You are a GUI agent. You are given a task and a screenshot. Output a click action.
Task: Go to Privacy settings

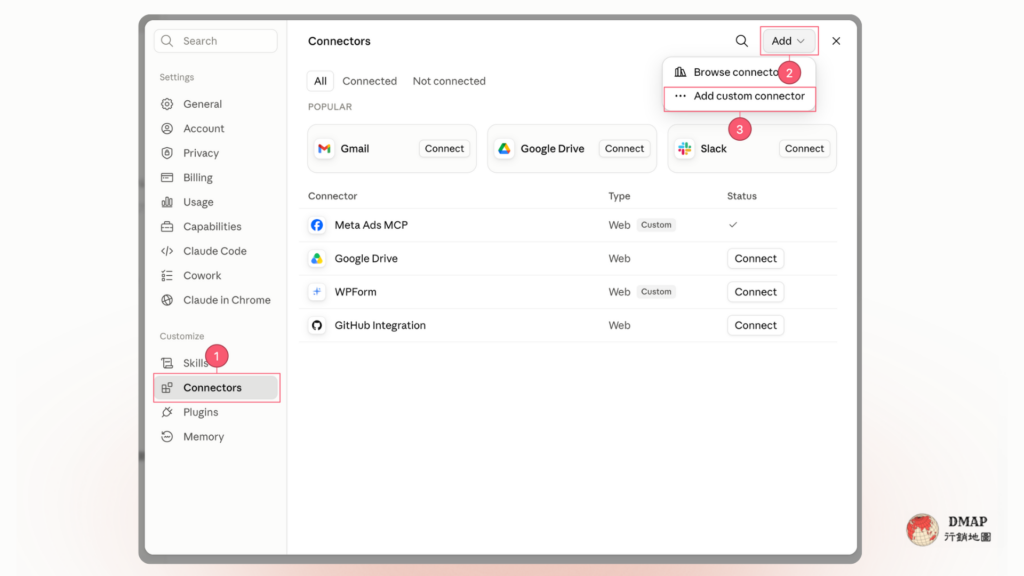tap(201, 153)
